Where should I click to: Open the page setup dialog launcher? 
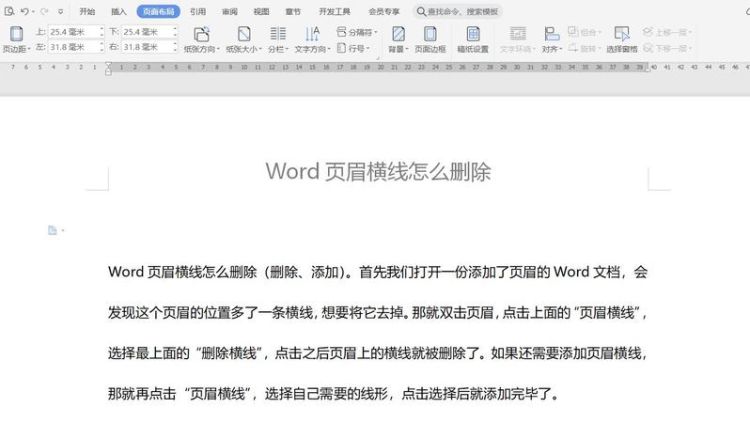pyautogui.click(x=378, y=57)
